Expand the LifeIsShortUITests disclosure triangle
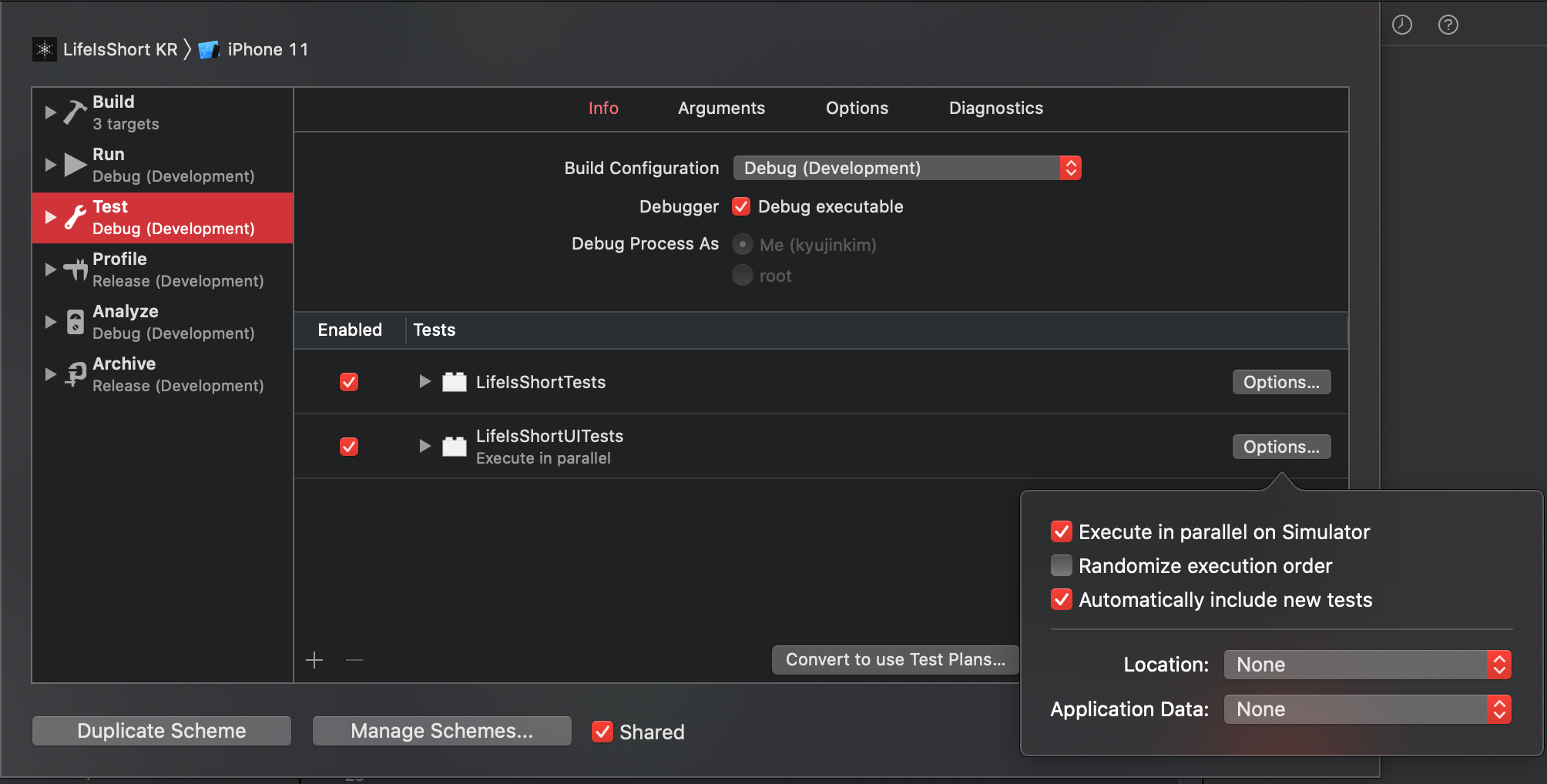 click(x=424, y=446)
